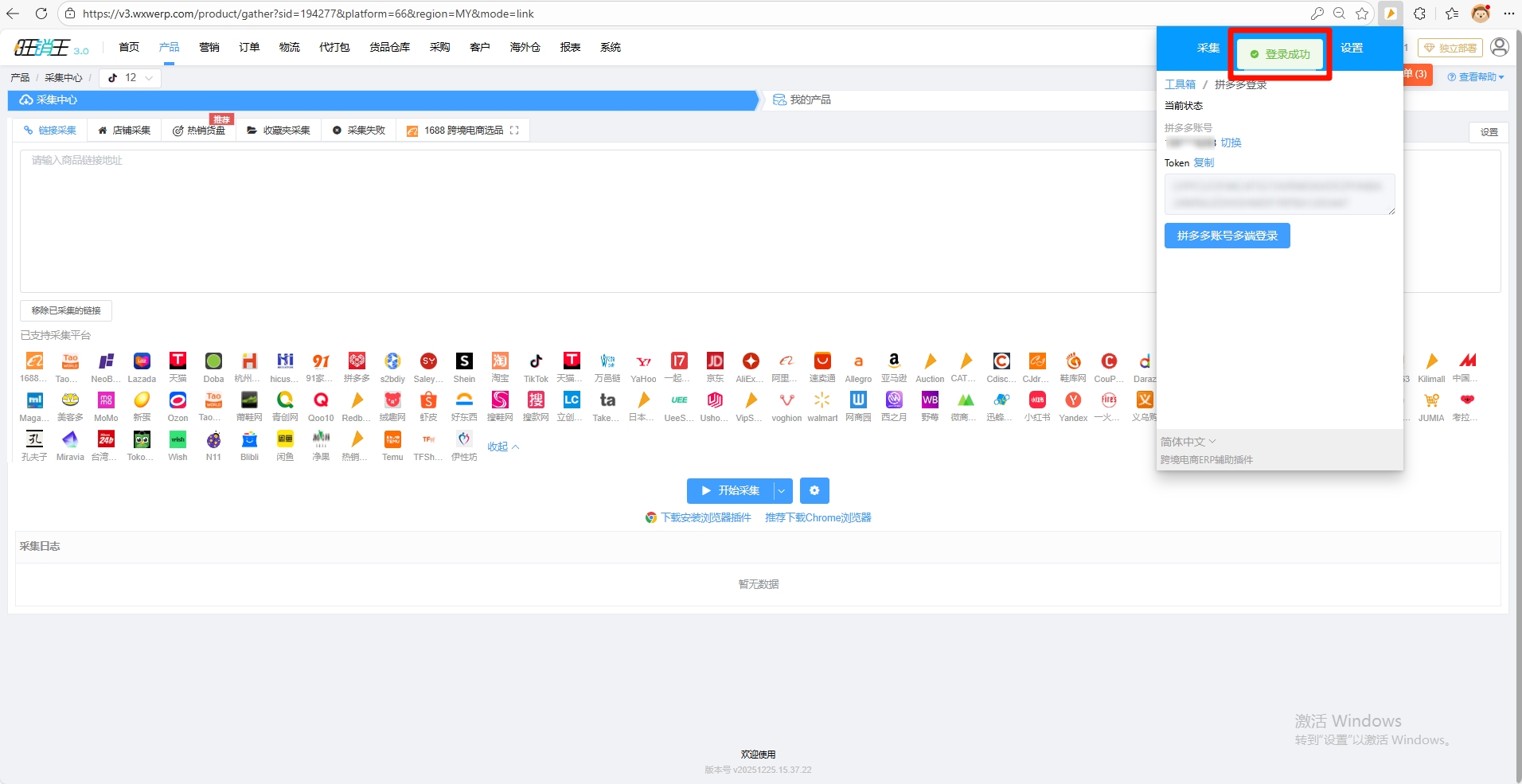The image size is (1522, 784).
Task: Switch to the 店铺采集 tab
Action: click(x=124, y=131)
